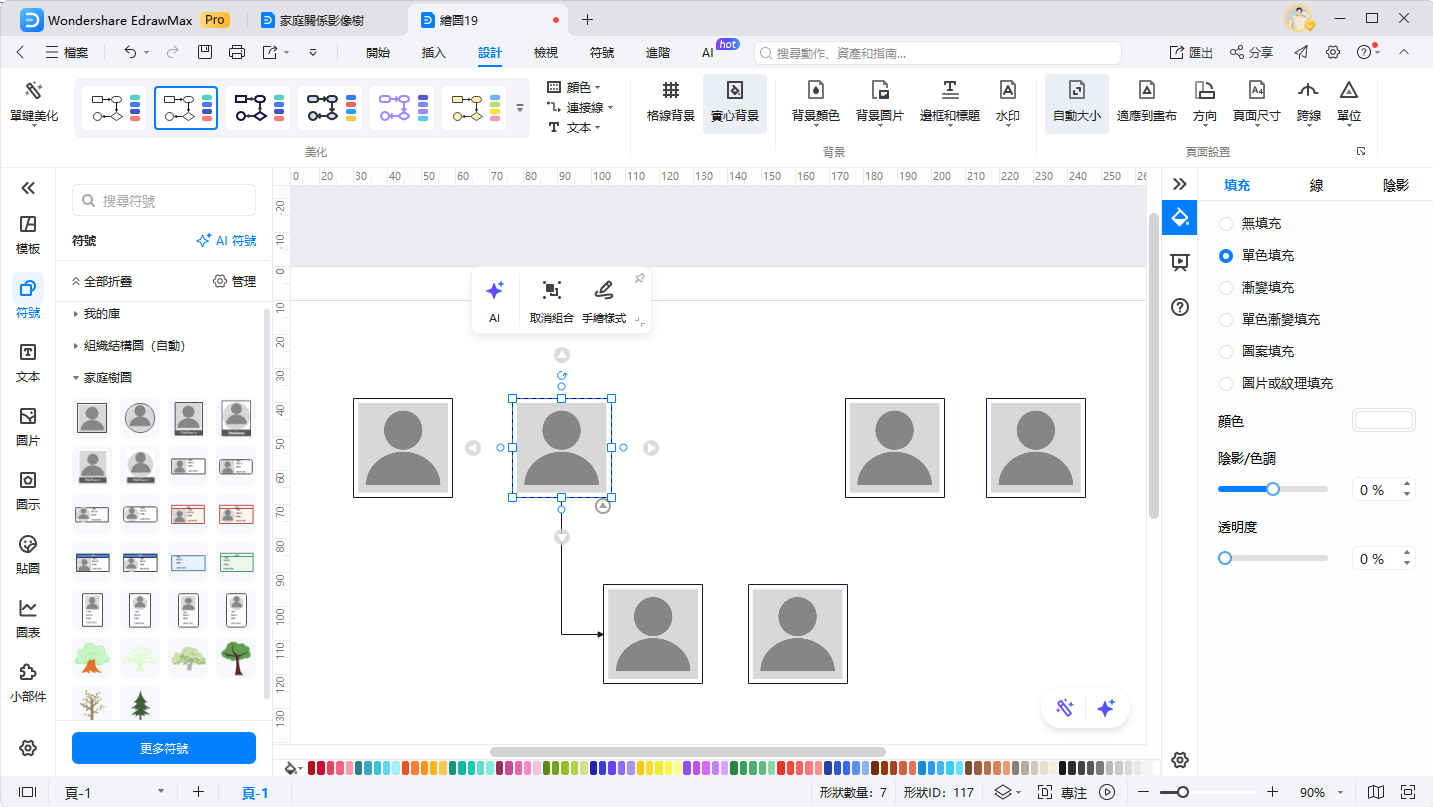The height and width of the screenshot is (807, 1433).
Task: Switch to the 插入 ribbon tab
Action: [x=433, y=53]
